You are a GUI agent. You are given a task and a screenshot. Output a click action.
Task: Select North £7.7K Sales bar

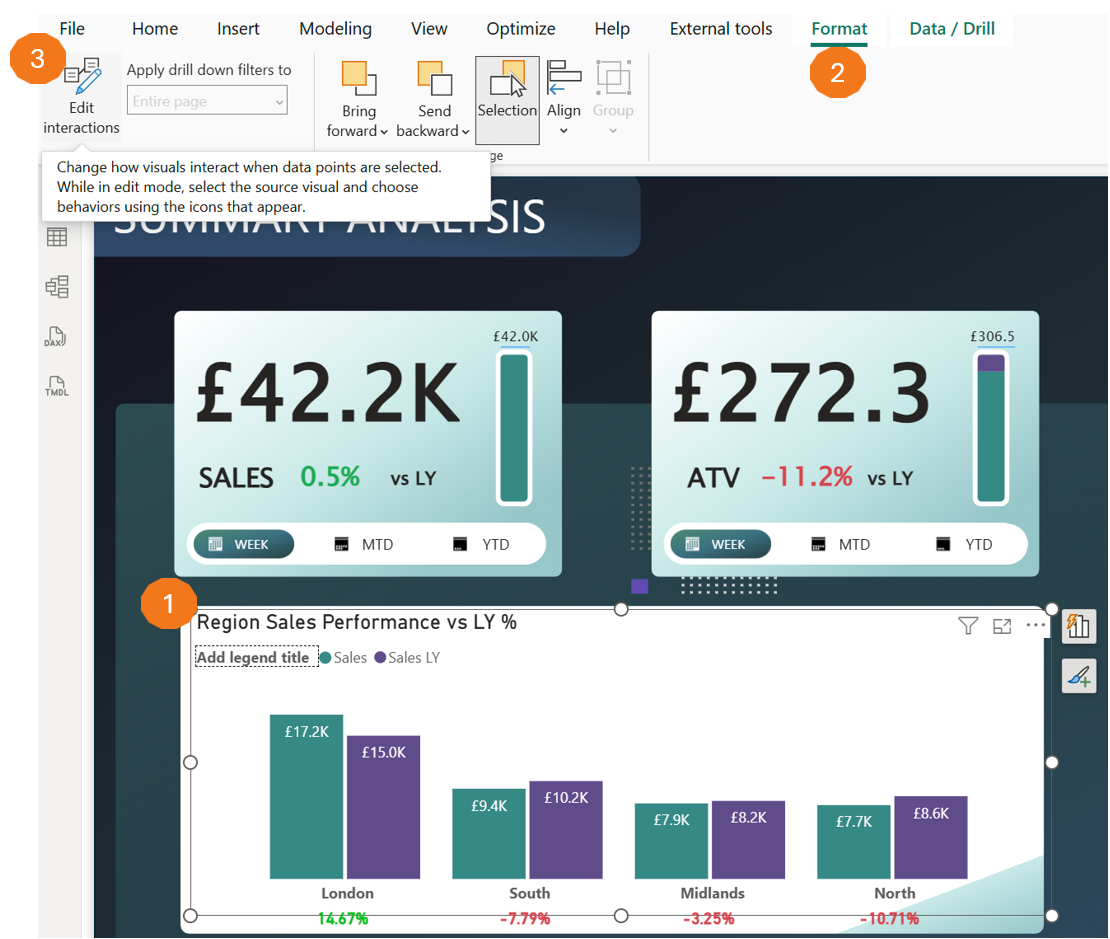click(x=854, y=842)
